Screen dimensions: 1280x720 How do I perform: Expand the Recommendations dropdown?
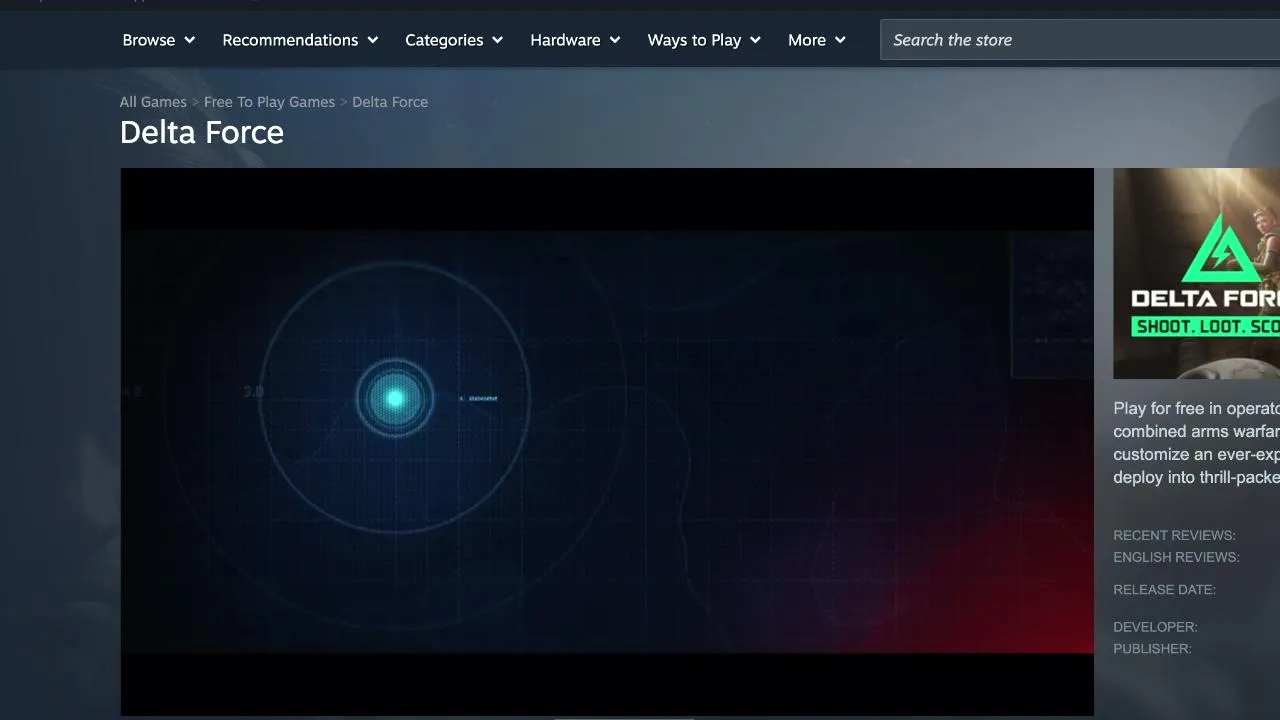click(x=300, y=40)
